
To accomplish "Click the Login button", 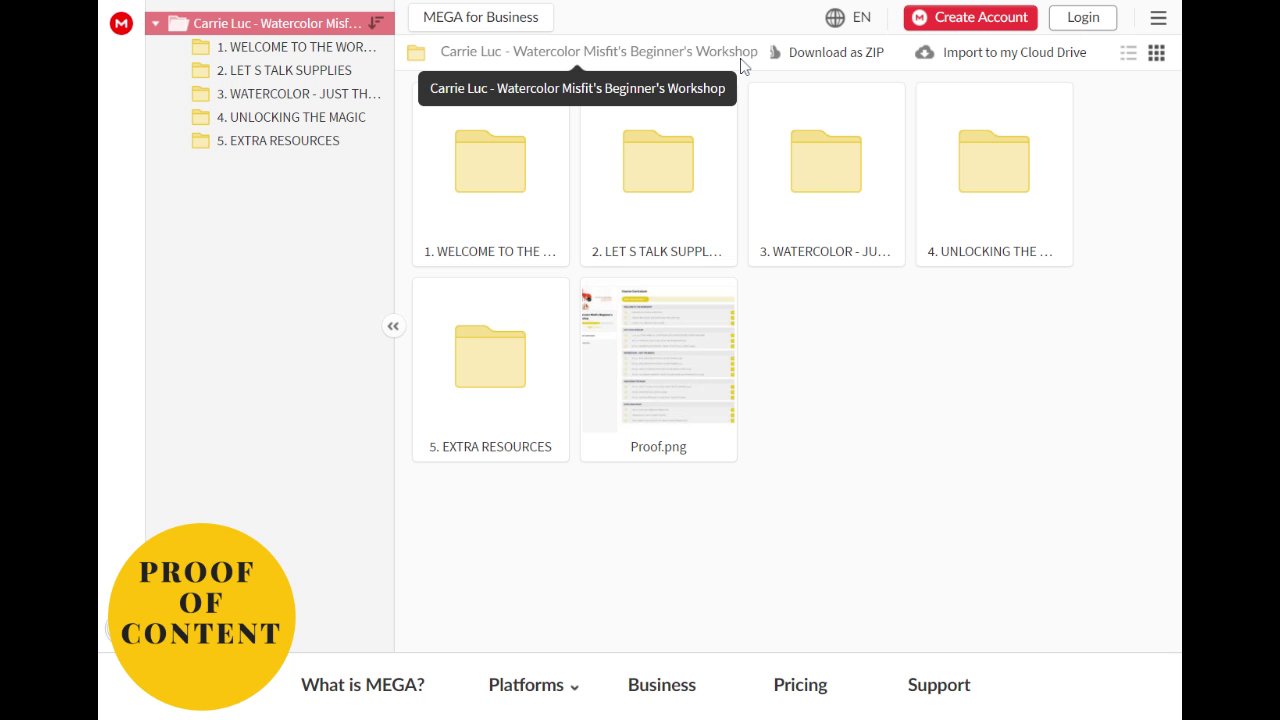I will (1083, 17).
